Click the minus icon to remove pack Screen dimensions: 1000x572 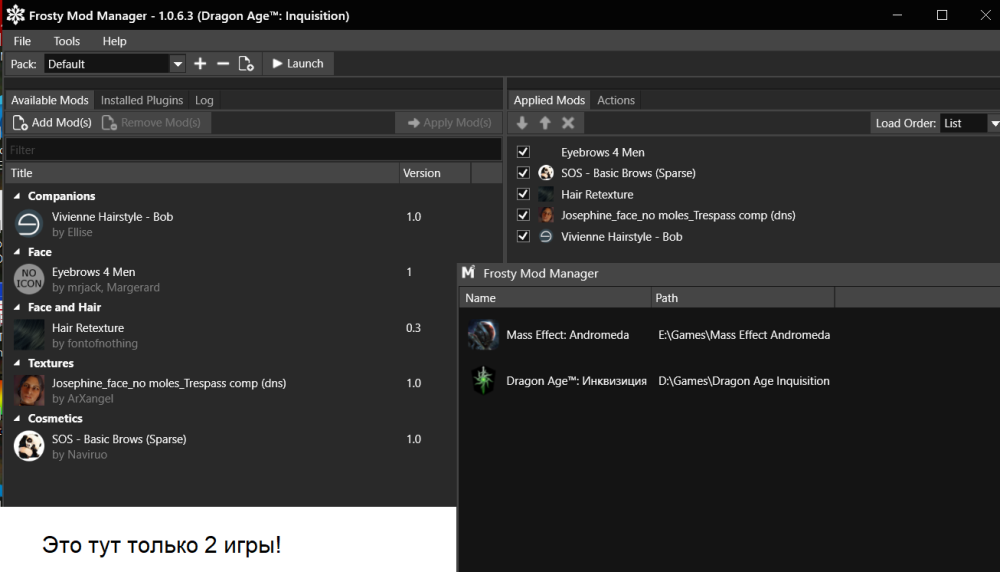223,64
